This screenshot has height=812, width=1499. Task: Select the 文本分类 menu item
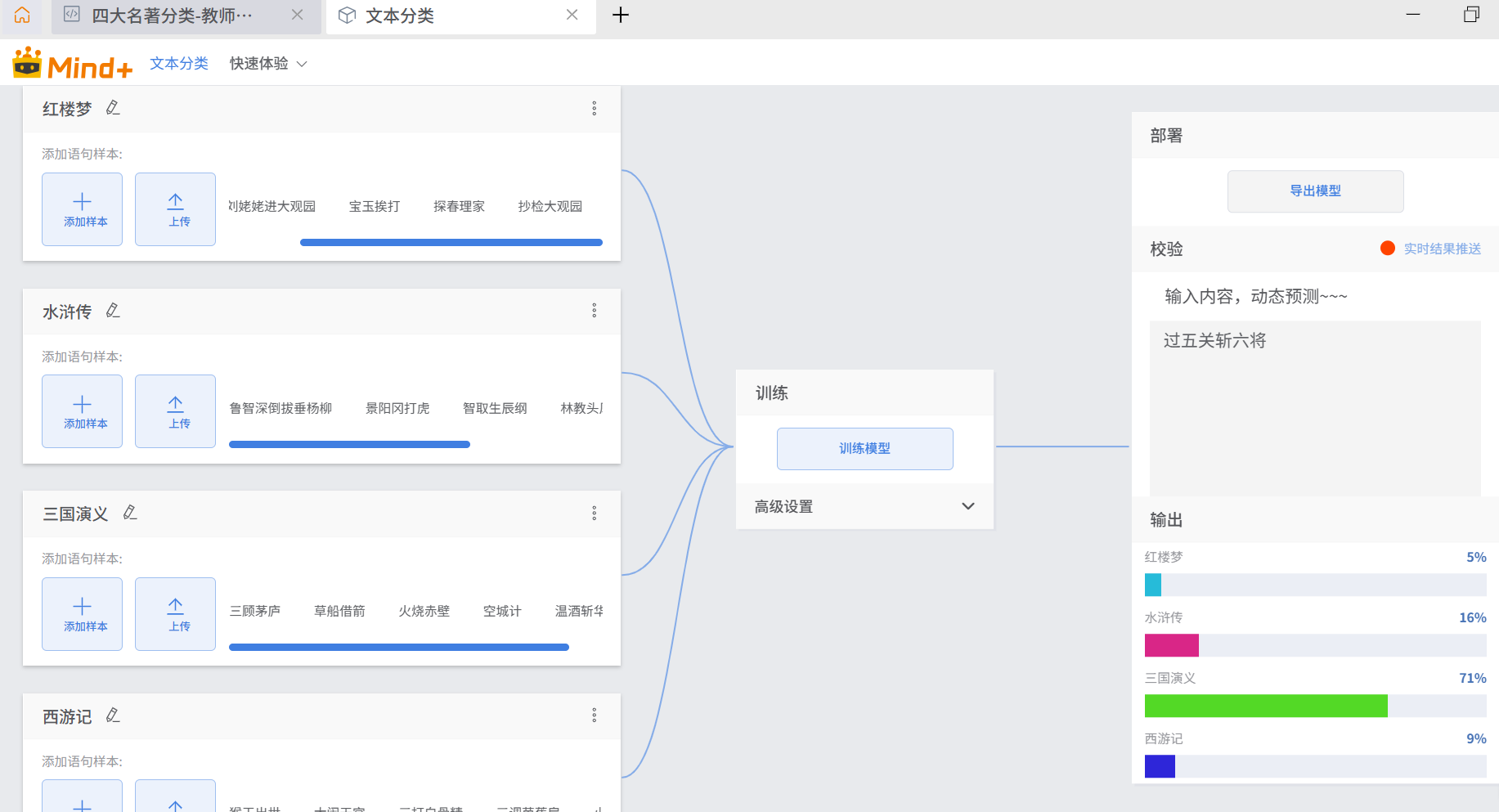pos(179,64)
